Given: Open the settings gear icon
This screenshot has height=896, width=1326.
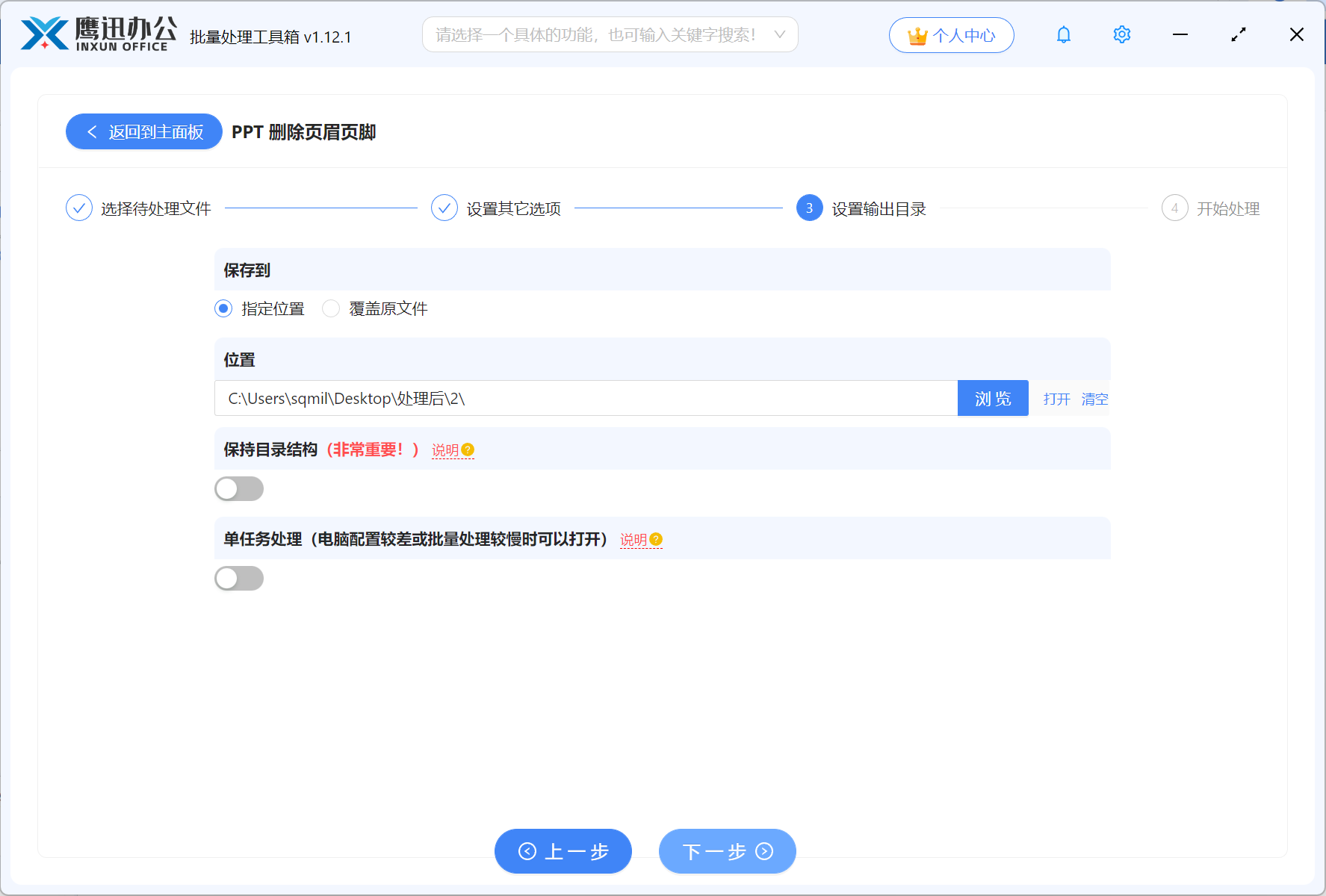Looking at the screenshot, I should pos(1121,34).
